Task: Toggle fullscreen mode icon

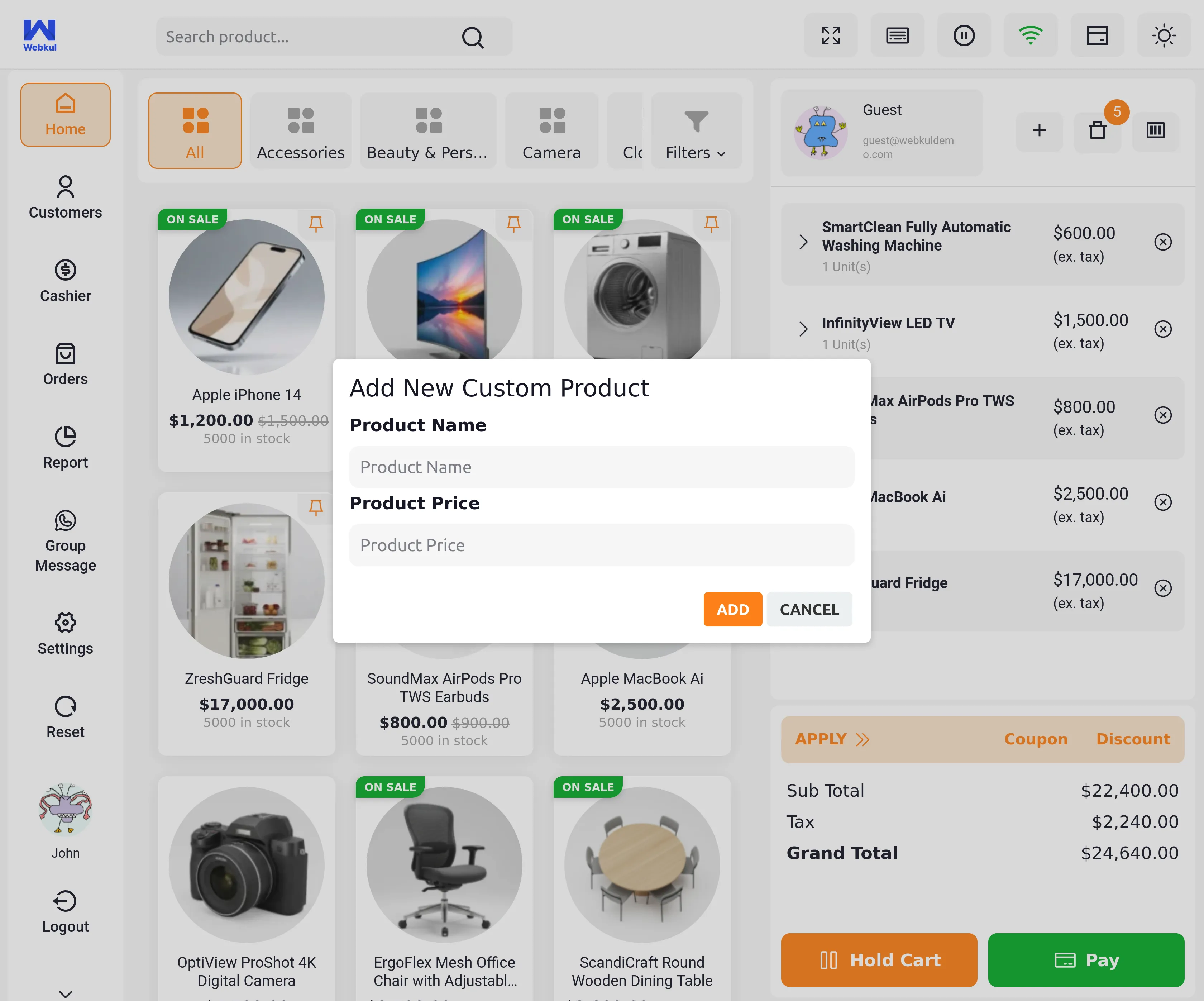Action: (831, 35)
